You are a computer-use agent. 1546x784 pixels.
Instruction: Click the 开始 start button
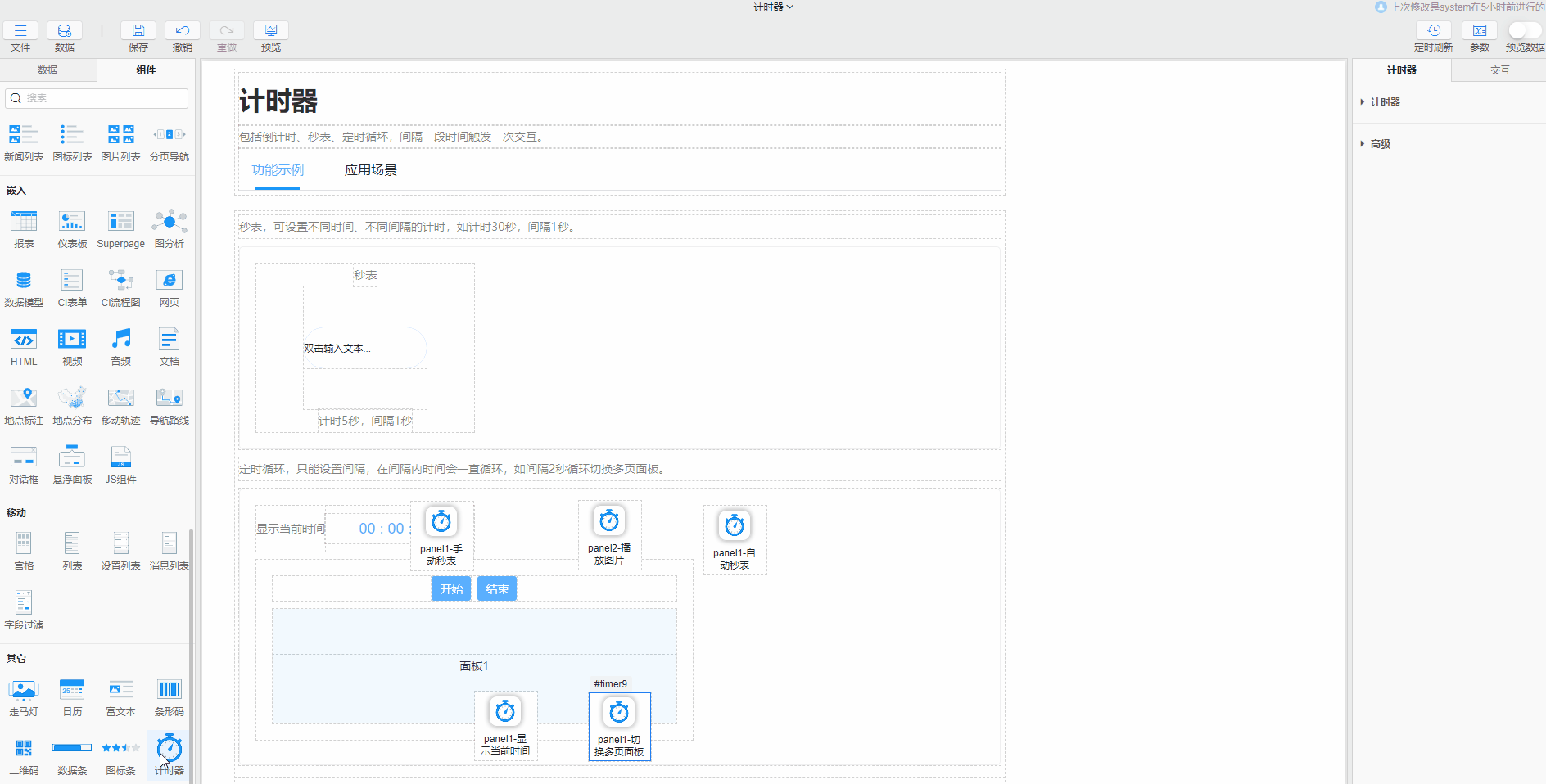click(x=451, y=589)
